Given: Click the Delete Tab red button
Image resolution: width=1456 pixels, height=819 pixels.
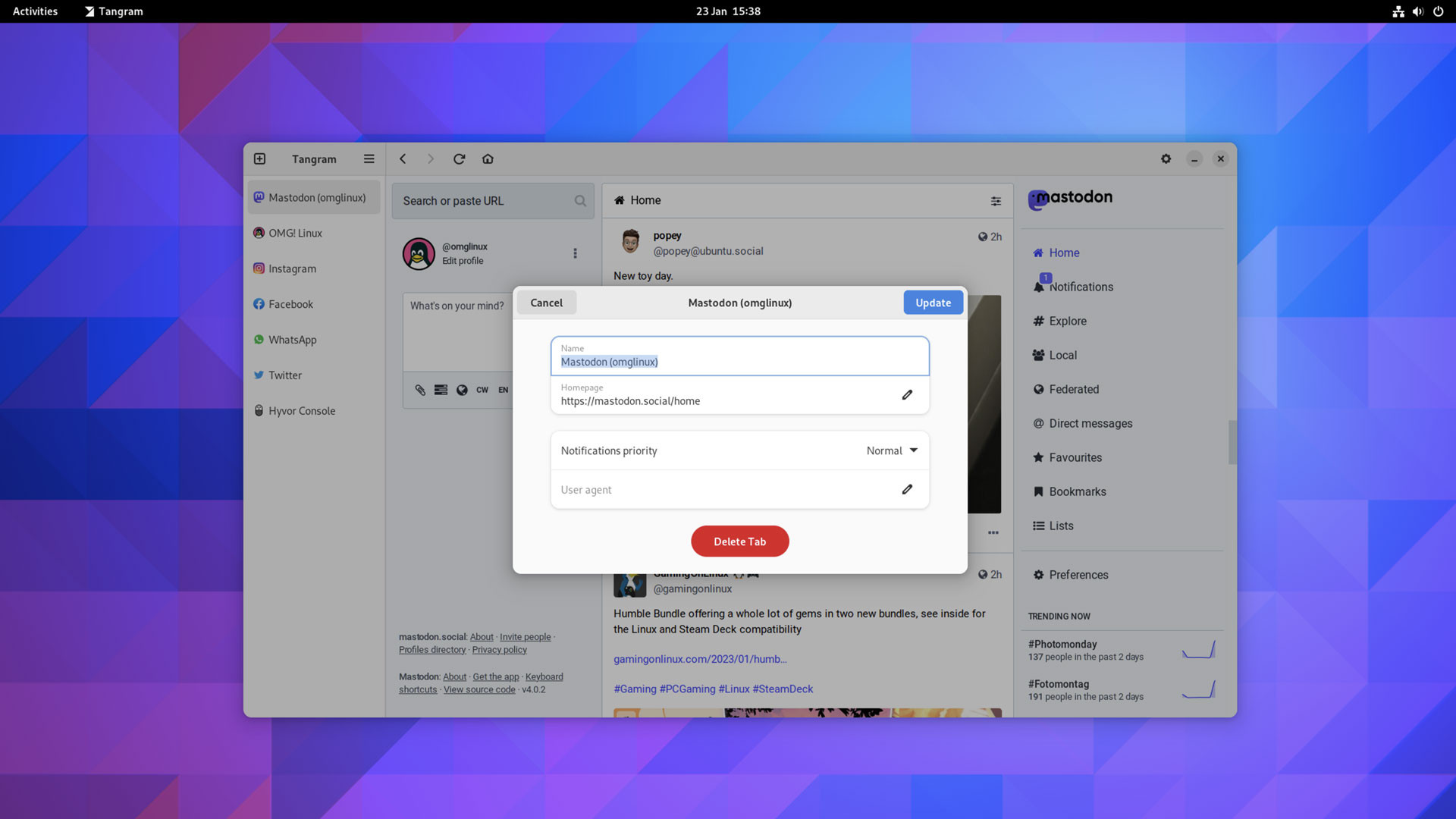Looking at the screenshot, I should [x=740, y=541].
